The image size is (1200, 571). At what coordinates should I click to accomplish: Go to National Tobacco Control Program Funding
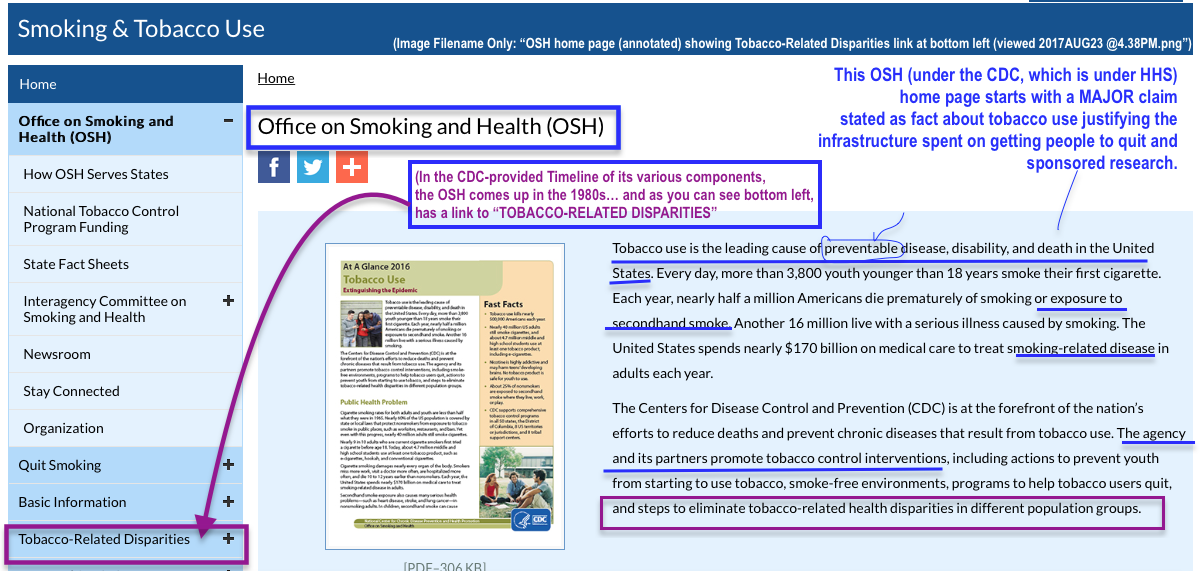tap(101, 219)
